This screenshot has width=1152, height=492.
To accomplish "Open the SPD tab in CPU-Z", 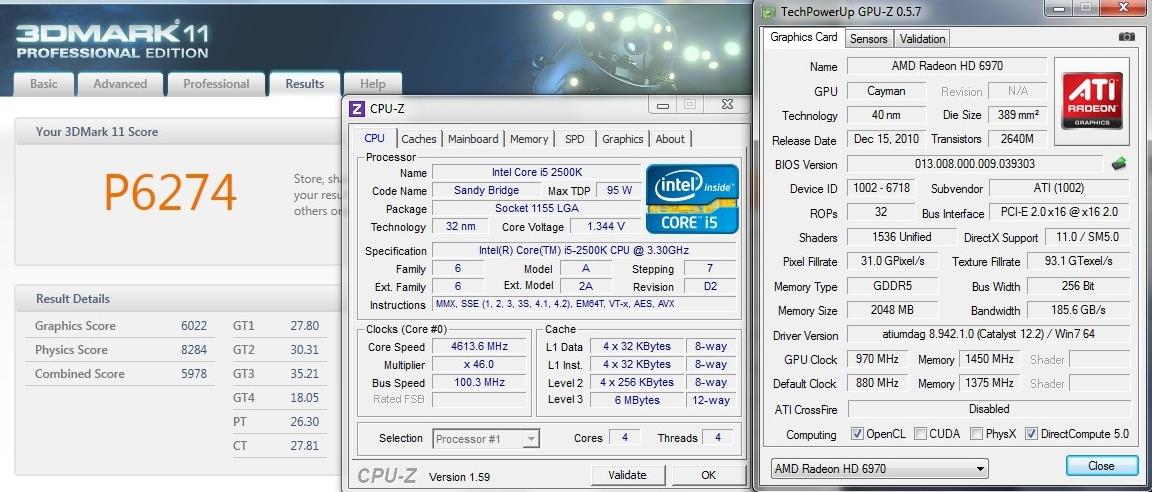I will coord(575,139).
